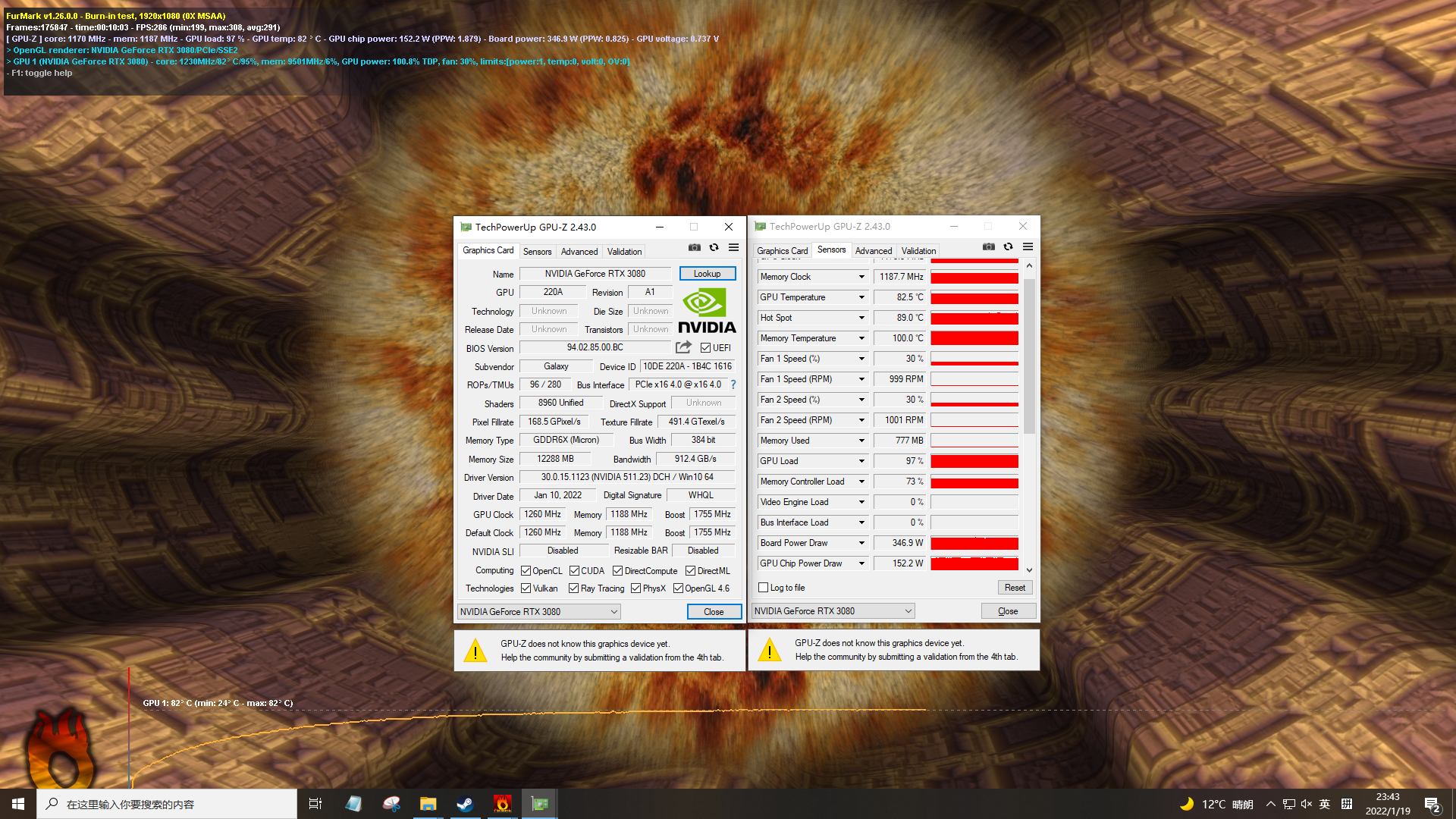Click the Lookup button for GPU name
This screenshot has width=1456, height=819.
707,272
